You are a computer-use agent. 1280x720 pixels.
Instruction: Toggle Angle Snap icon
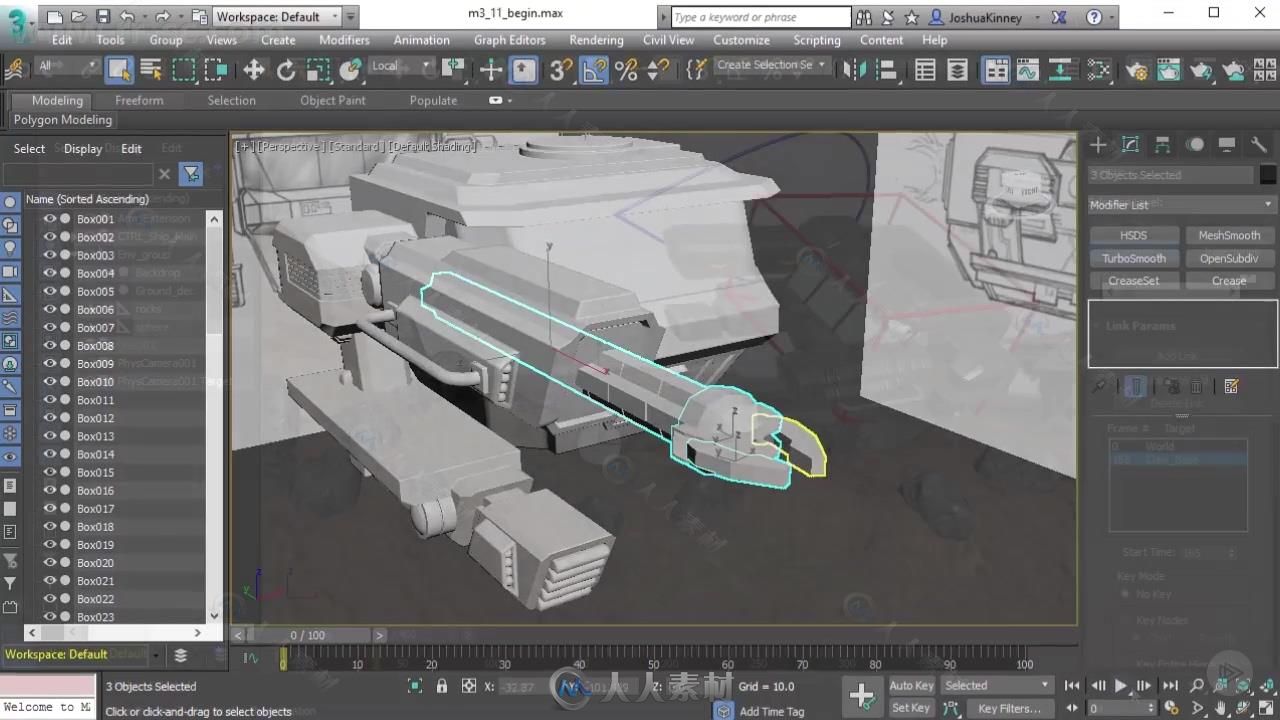(x=594, y=69)
